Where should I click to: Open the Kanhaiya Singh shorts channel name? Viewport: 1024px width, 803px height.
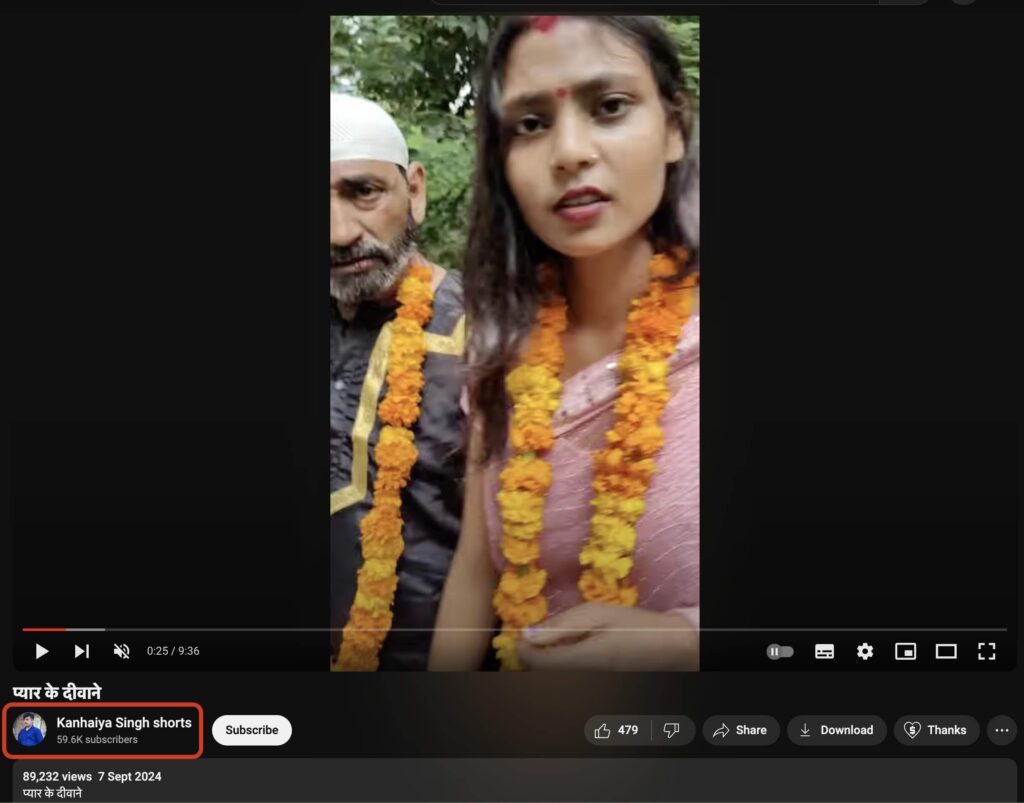123,723
